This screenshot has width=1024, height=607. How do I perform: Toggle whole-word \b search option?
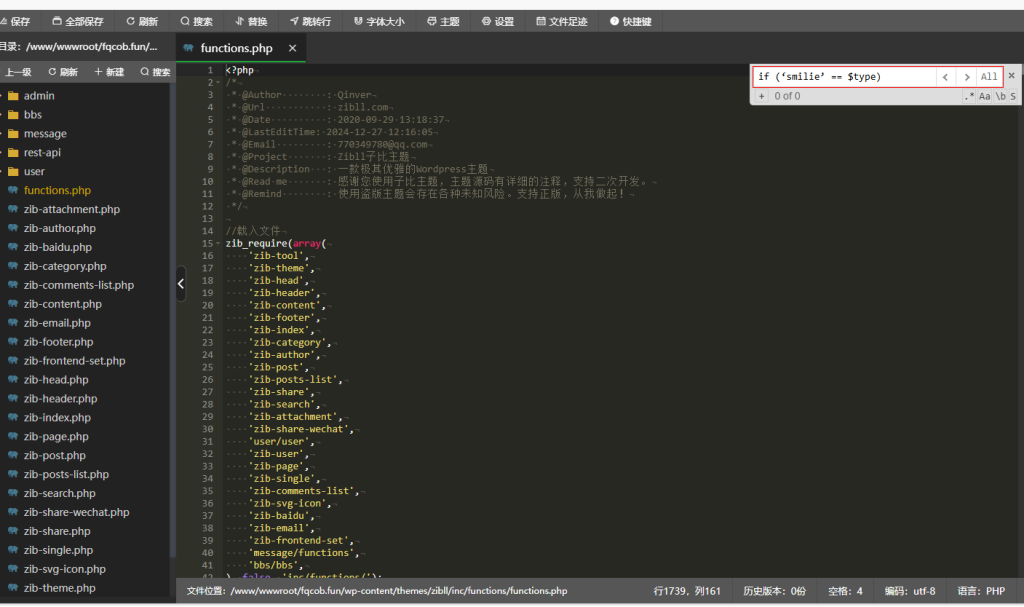[x=1000, y=96]
